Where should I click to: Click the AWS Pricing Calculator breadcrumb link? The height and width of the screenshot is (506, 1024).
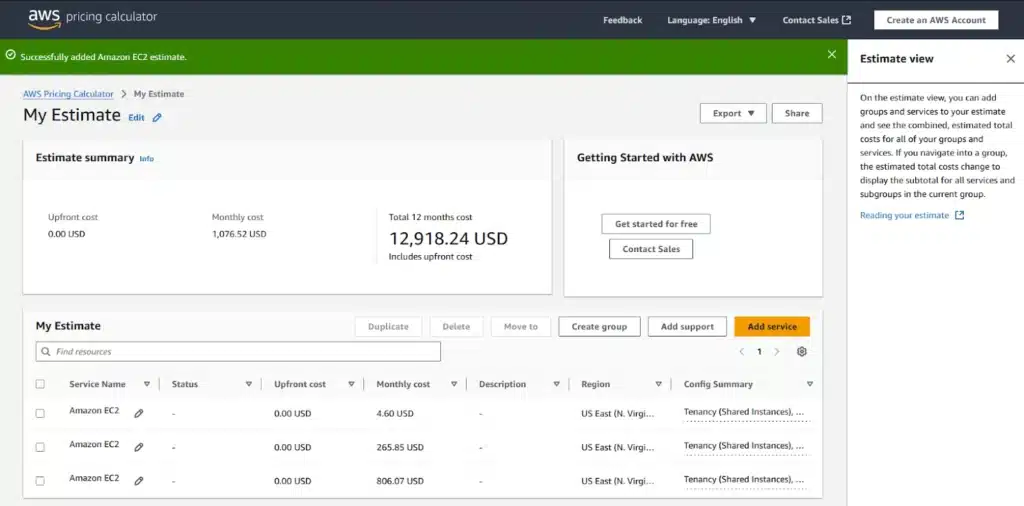[x=69, y=94]
